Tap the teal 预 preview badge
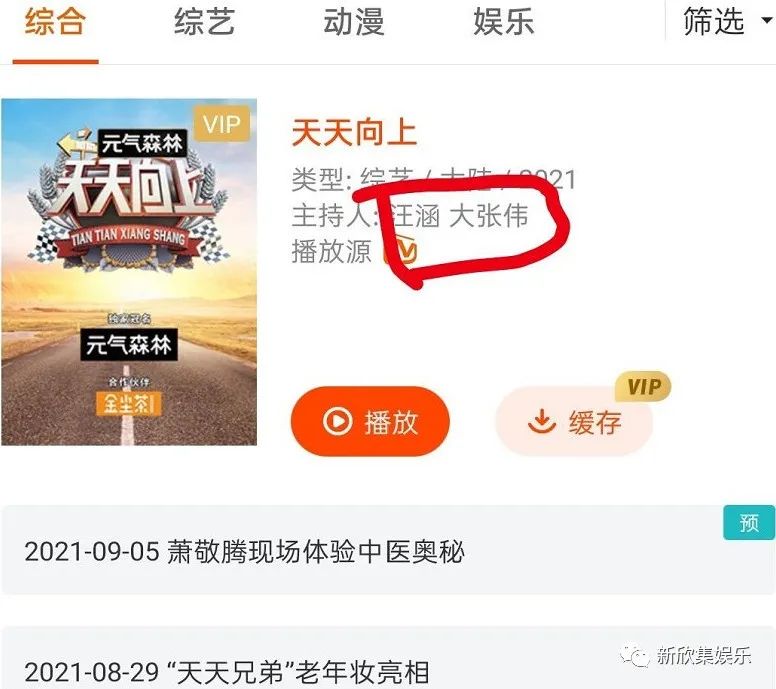The width and height of the screenshot is (776, 689). (749, 522)
